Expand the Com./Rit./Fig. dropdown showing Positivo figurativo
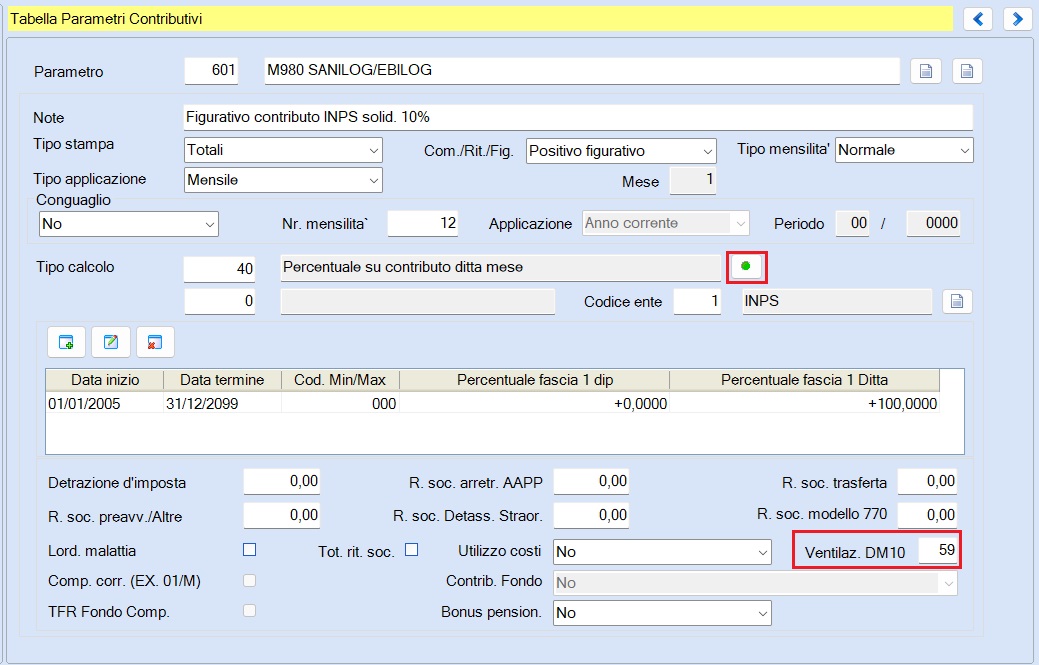 [x=621, y=151]
